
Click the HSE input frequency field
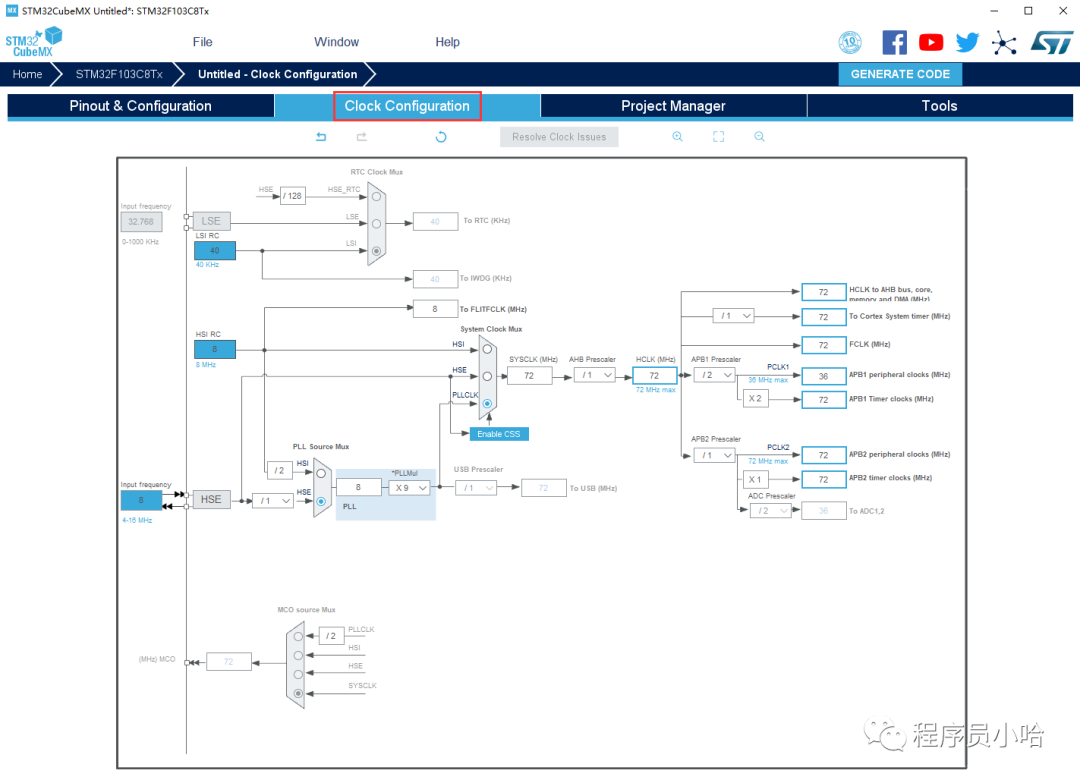(x=141, y=500)
